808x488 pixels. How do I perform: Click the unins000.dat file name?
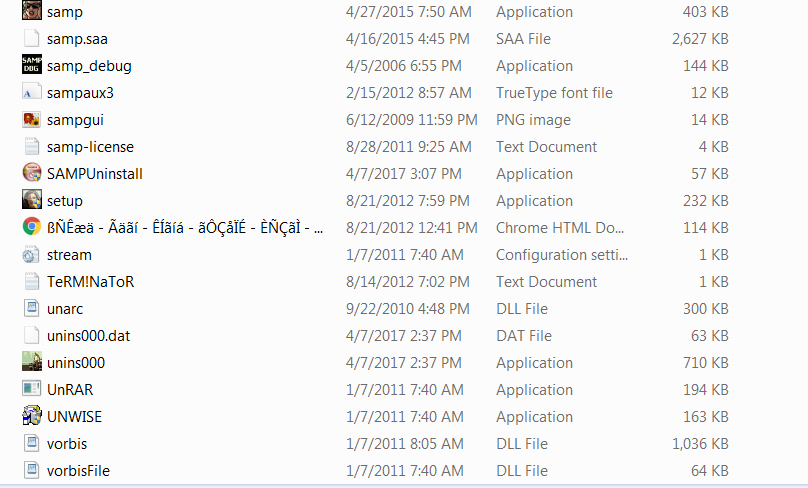pos(89,336)
